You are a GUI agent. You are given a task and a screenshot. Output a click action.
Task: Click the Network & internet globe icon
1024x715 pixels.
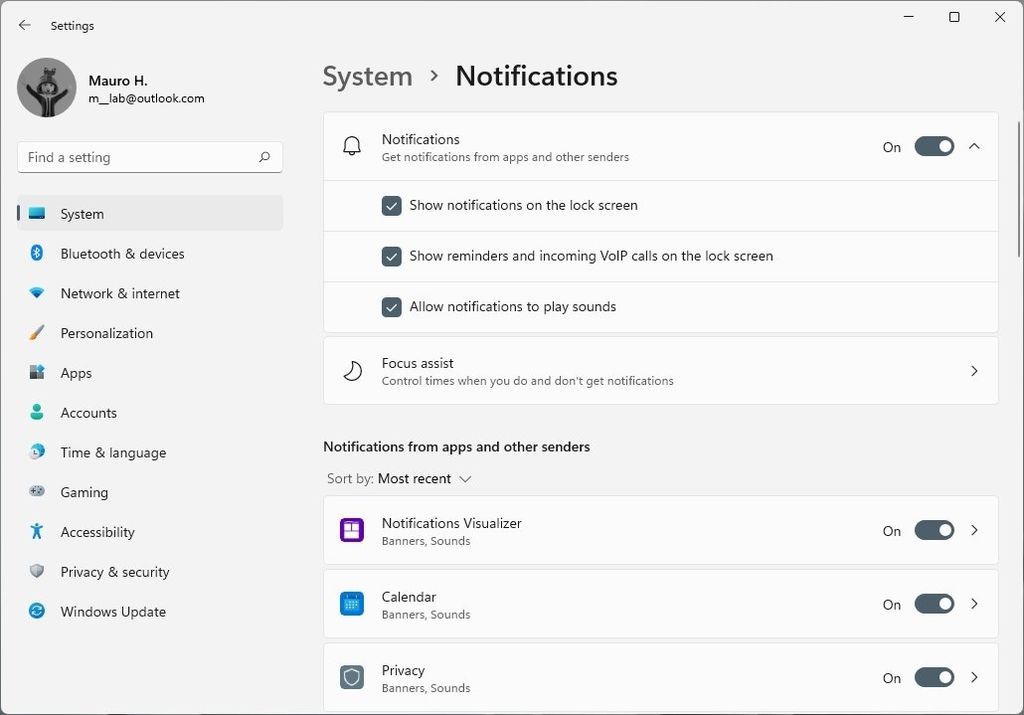[36, 293]
